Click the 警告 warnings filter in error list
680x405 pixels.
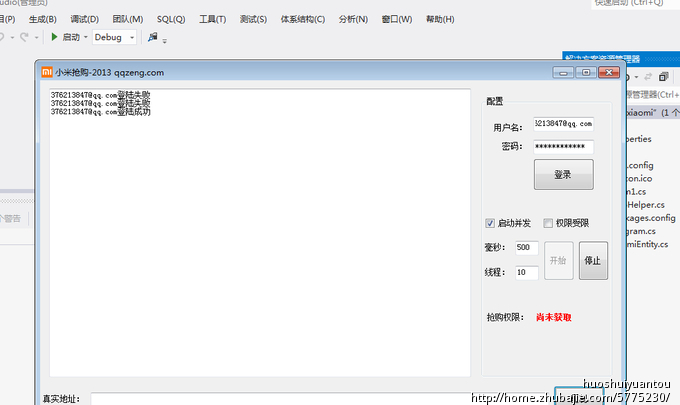pos(11,219)
